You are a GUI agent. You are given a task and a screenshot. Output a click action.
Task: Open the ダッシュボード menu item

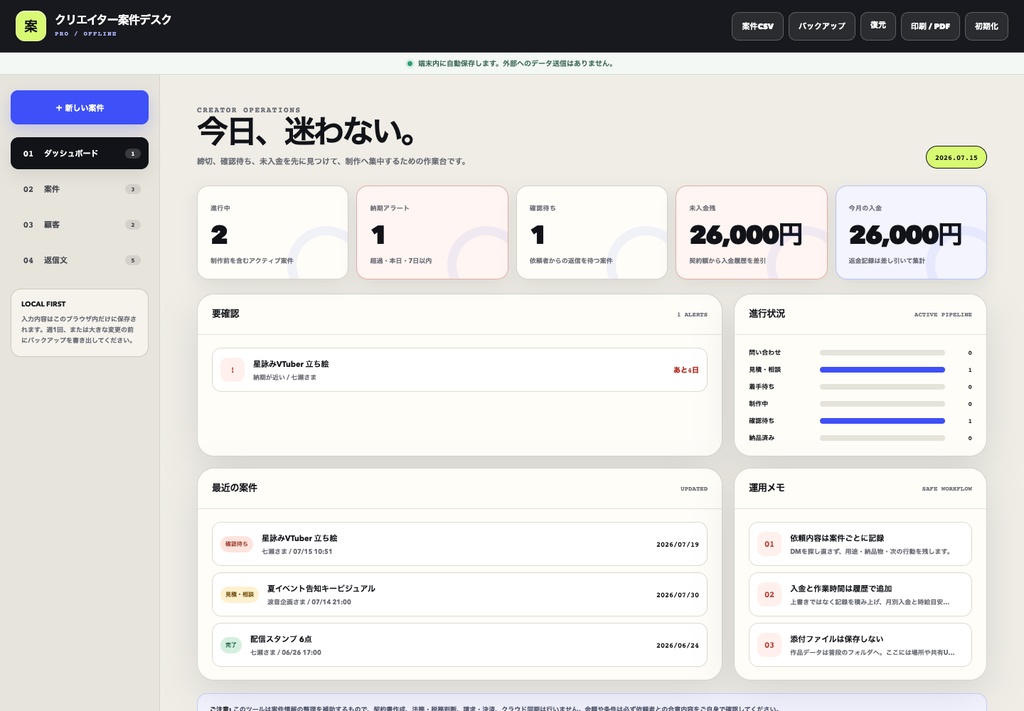(80, 153)
